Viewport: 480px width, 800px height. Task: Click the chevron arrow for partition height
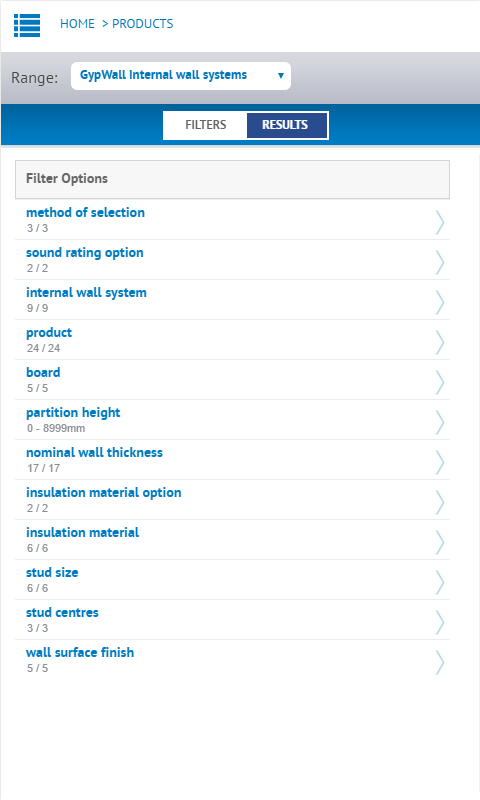click(440, 422)
